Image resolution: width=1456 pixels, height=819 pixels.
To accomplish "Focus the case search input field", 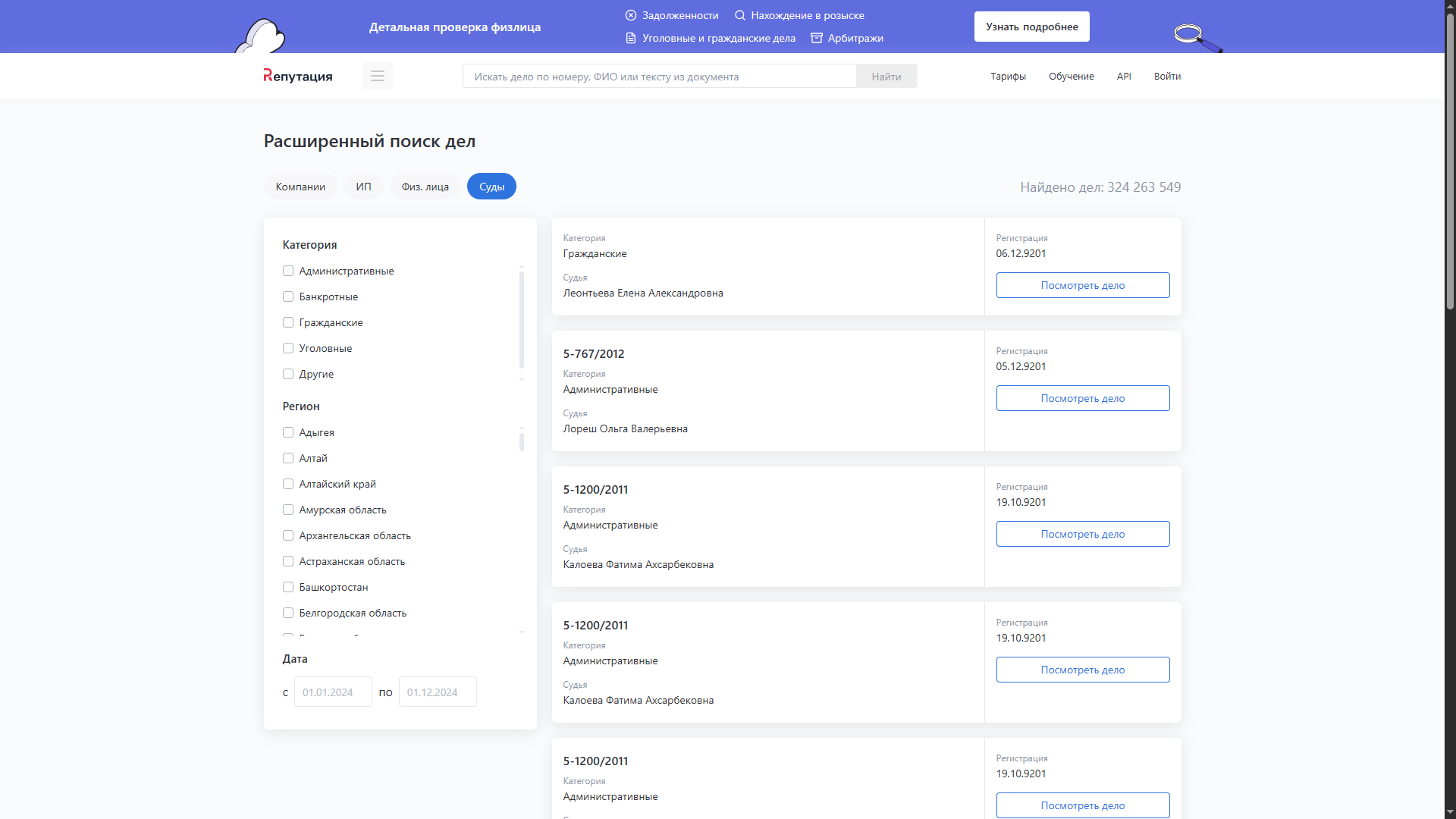I will [659, 77].
